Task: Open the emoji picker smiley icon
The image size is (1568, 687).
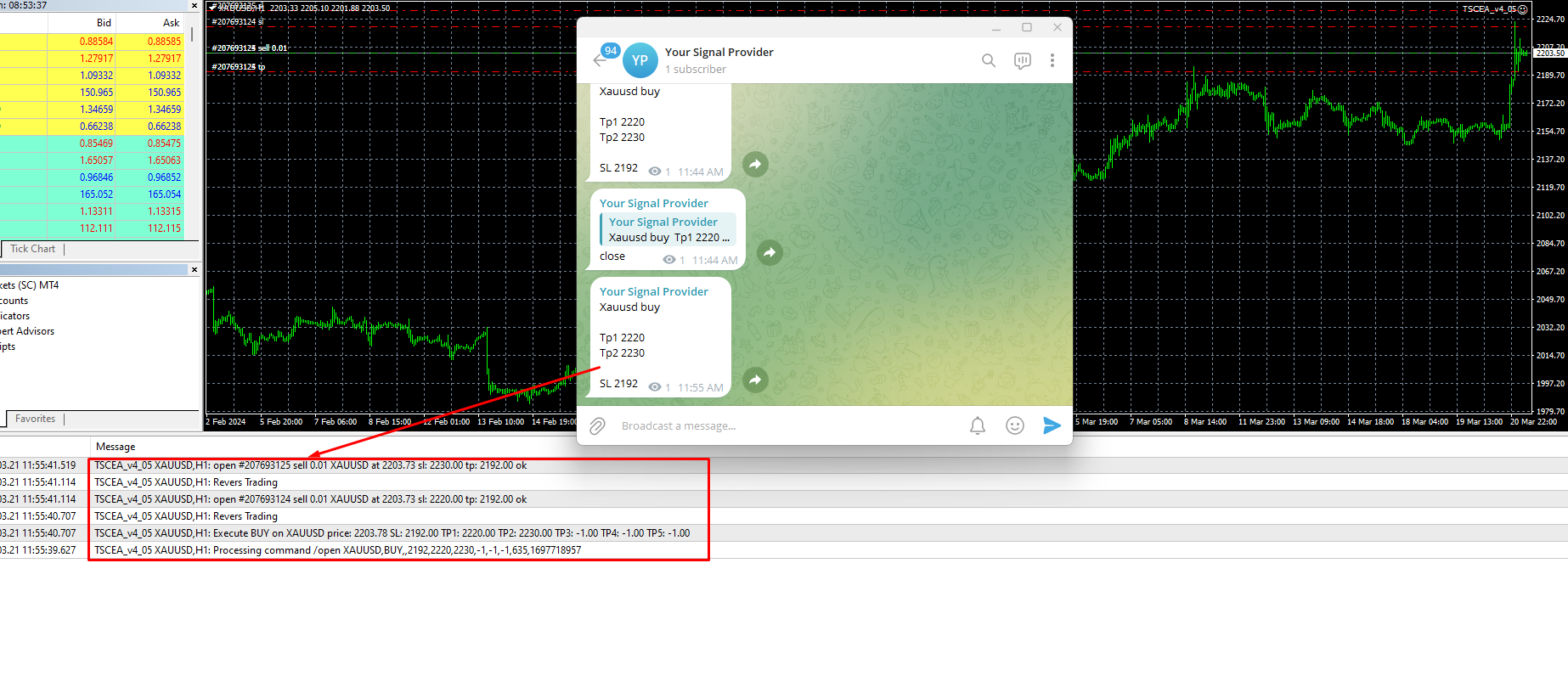Action: pyautogui.click(x=1014, y=425)
